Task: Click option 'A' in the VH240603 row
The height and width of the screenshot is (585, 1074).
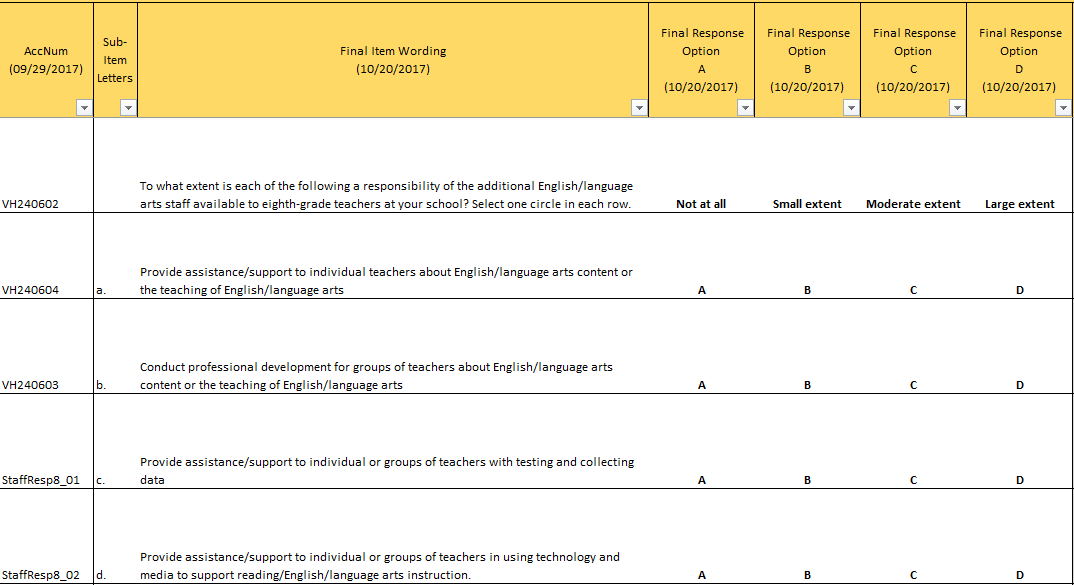Action: 701,346
